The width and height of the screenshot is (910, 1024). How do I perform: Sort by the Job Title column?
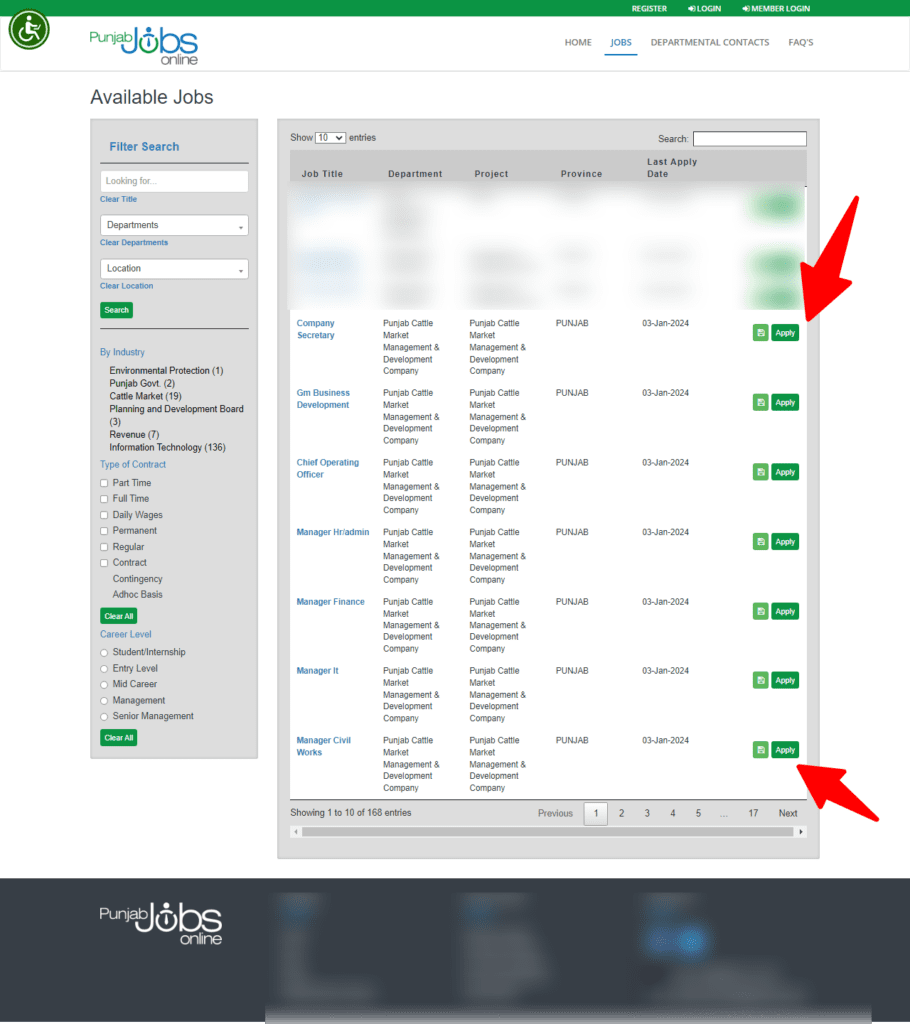(322, 174)
